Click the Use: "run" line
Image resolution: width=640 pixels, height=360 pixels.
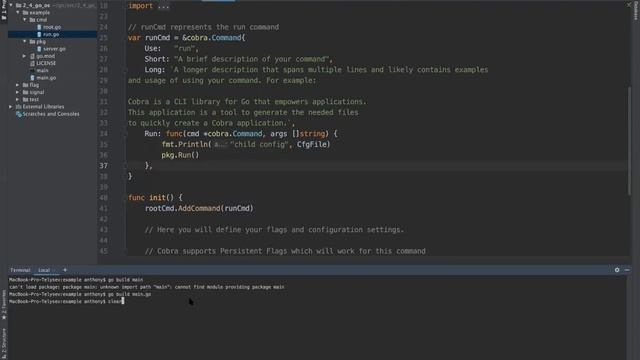coord(171,48)
